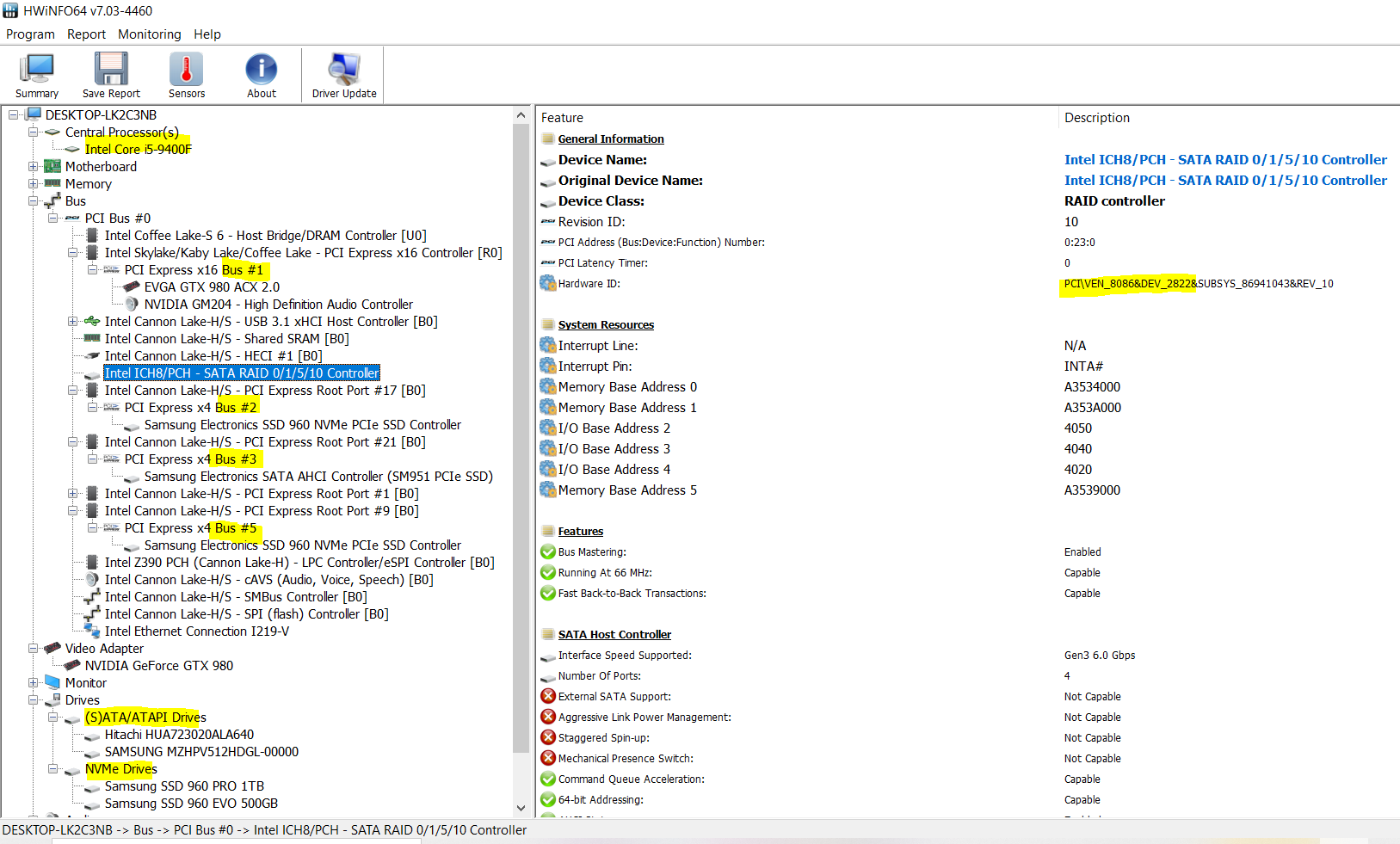This screenshot has height=844, width=1400.
Task: Click the NVIDIA GM204 audio speaker icon
Action: pyautogui.click(x=132, y=304)
